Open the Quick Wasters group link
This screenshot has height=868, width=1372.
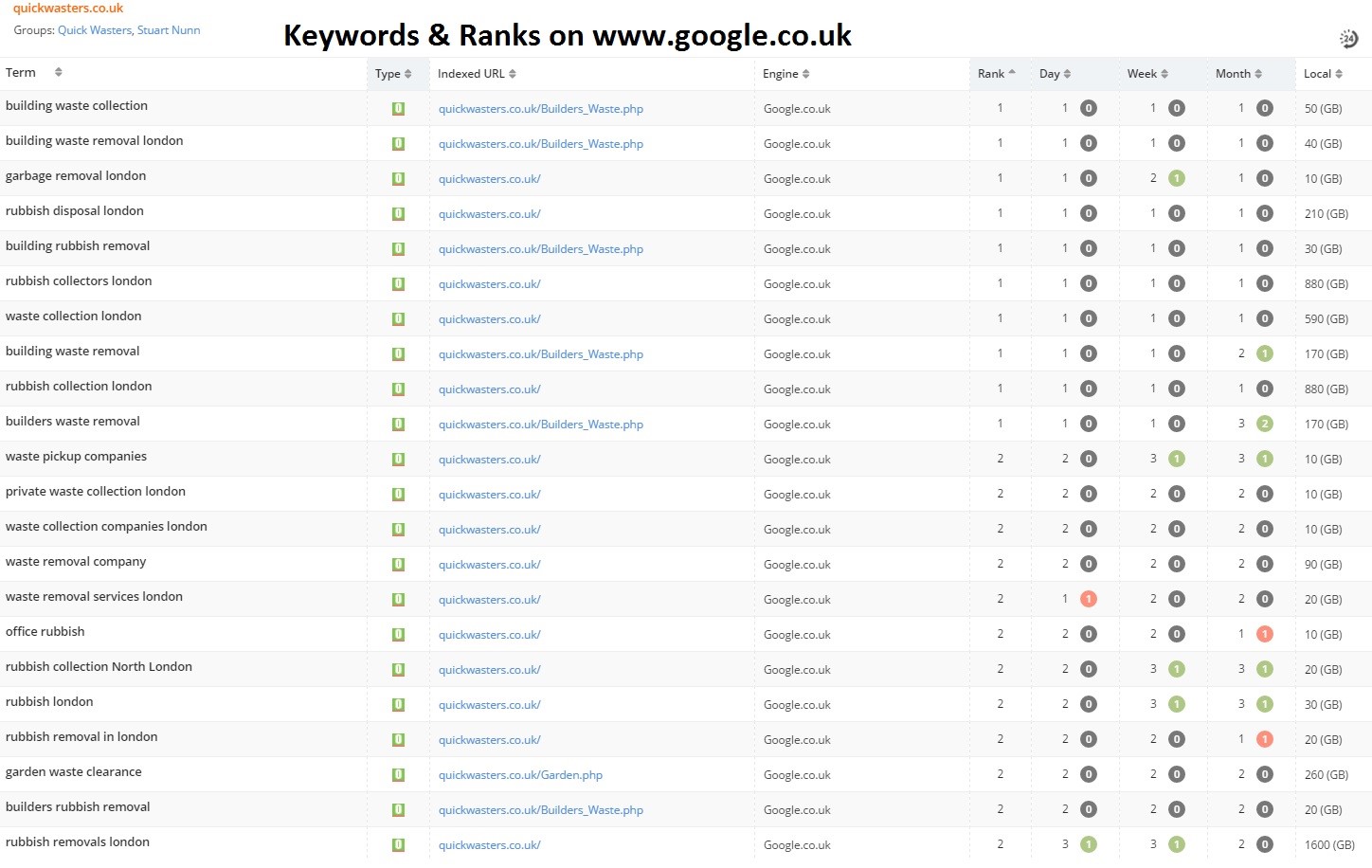(95, 30)
